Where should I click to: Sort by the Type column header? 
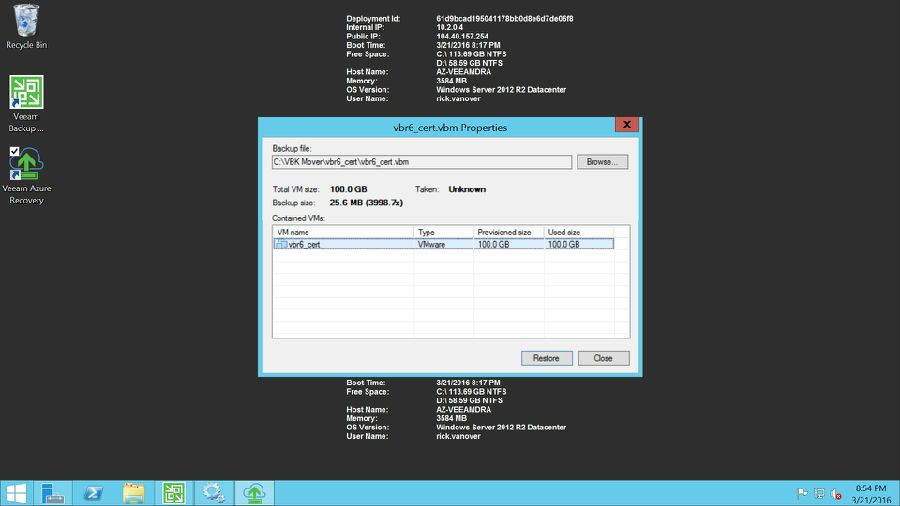(443, 232)
